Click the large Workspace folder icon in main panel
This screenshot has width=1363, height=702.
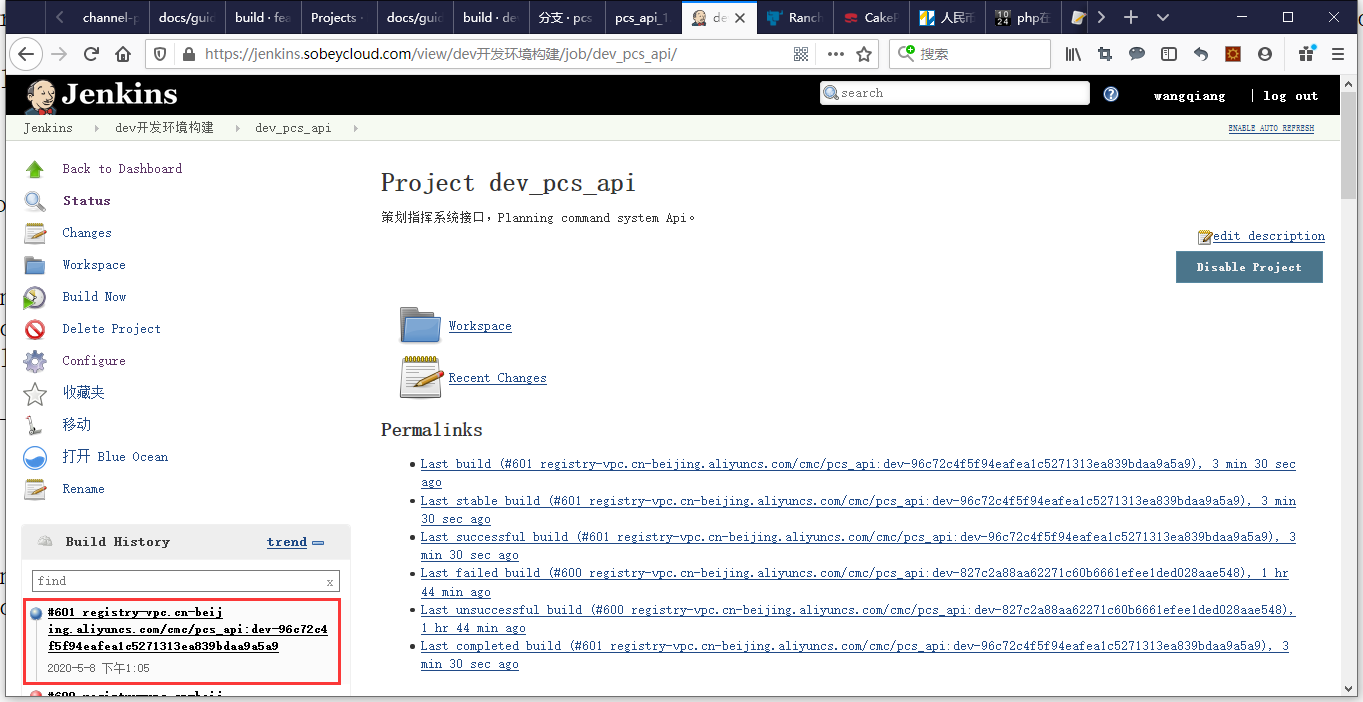420,325
